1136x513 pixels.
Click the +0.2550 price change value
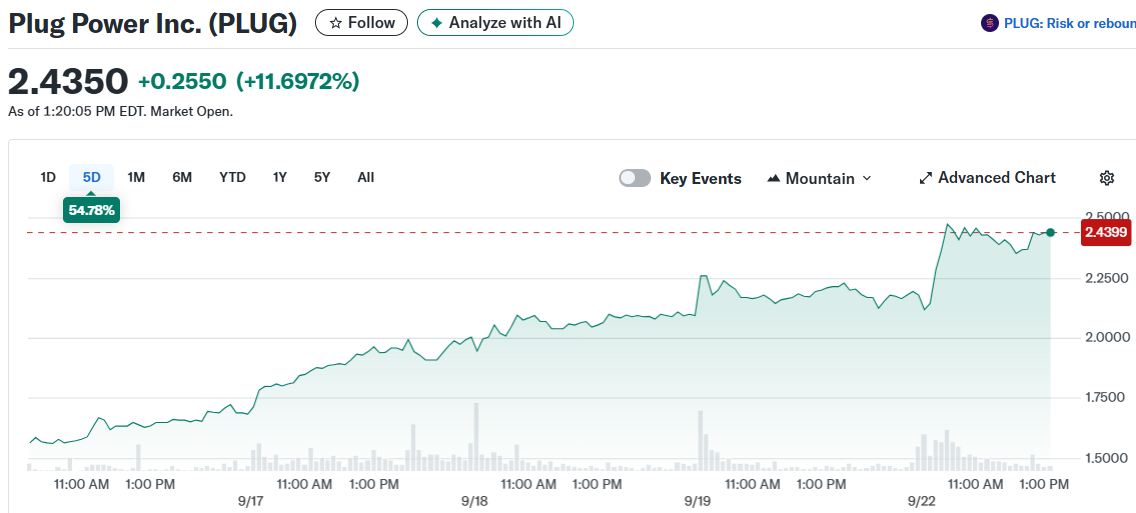[x=183, y=82]
